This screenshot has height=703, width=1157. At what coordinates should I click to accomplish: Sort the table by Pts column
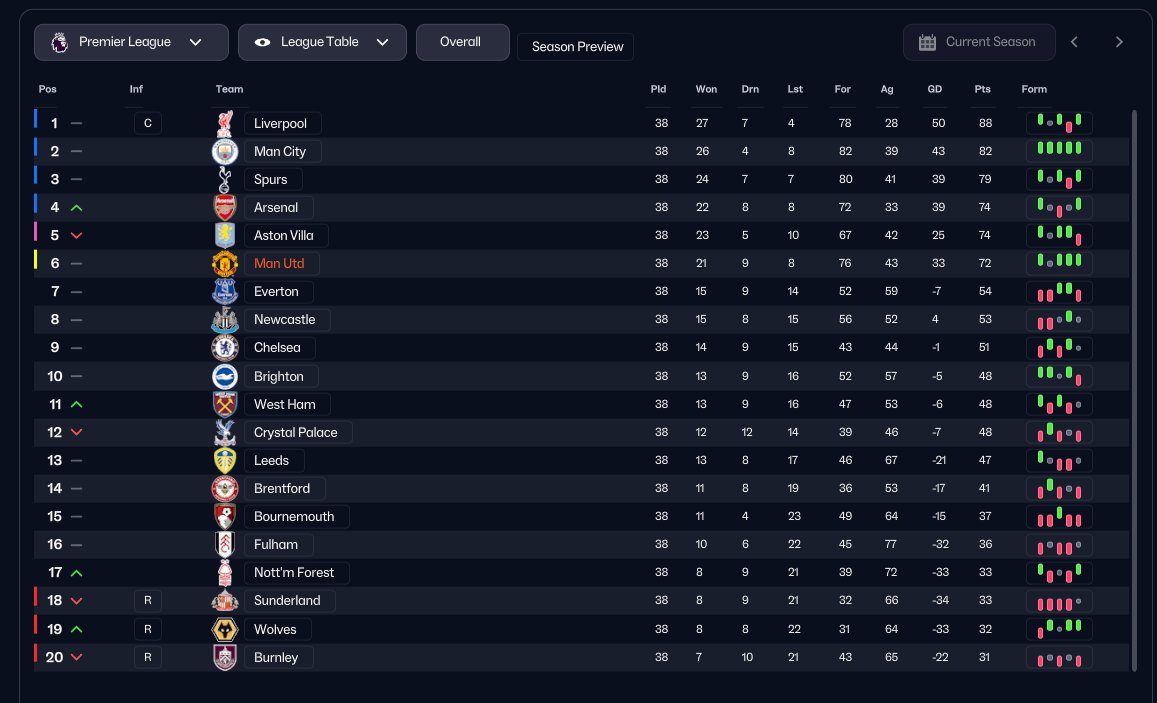982,89
